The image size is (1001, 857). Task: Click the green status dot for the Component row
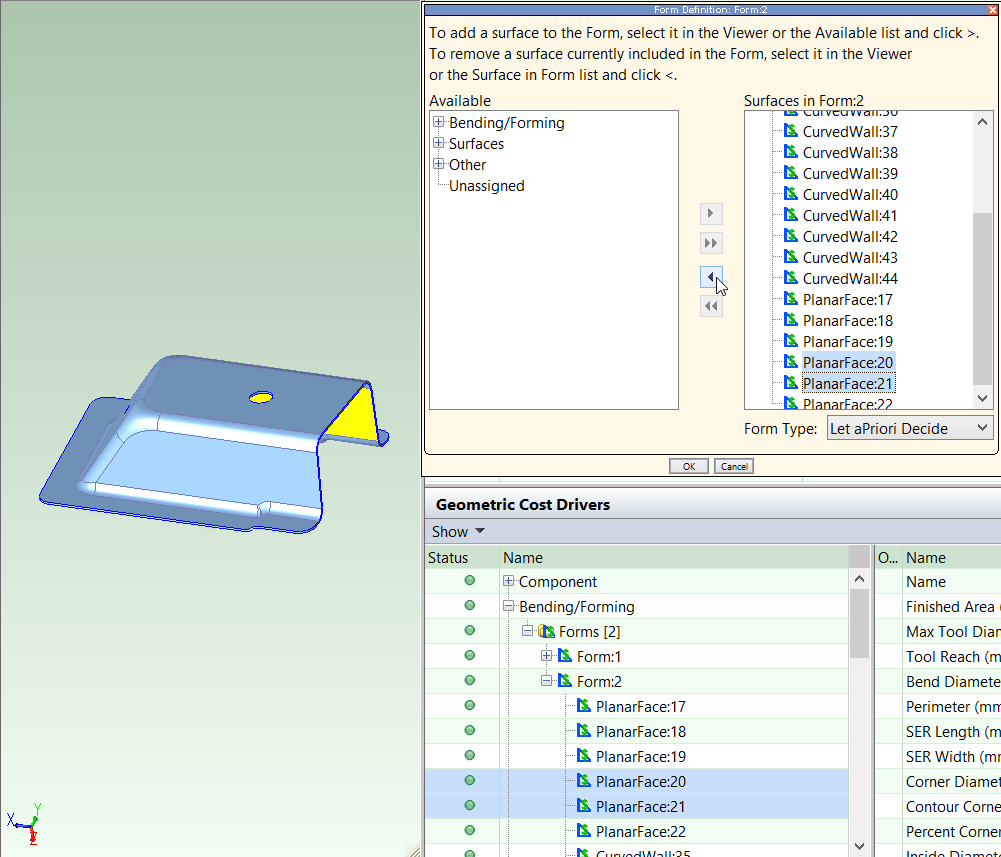(469, 582)
